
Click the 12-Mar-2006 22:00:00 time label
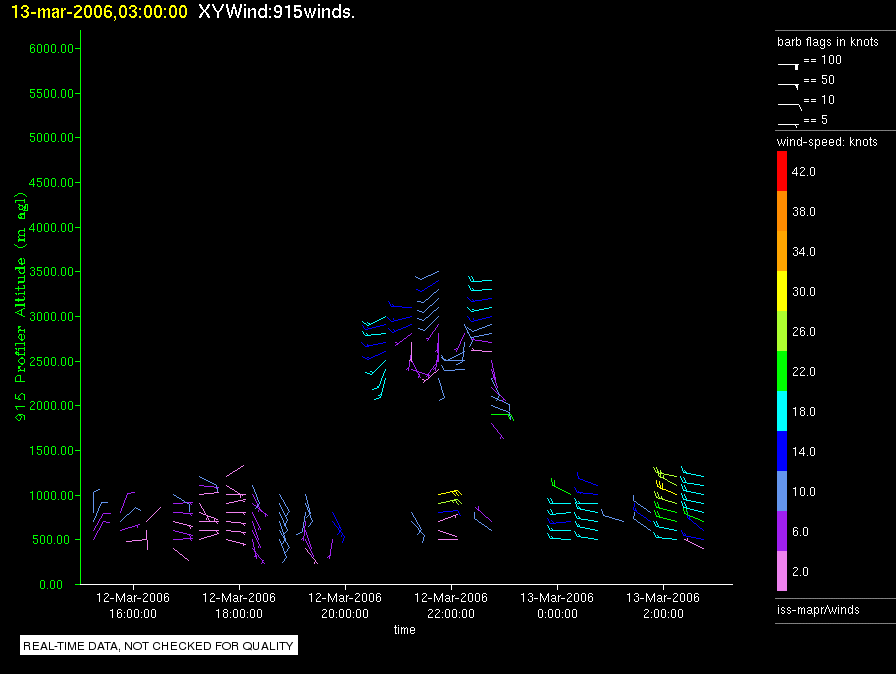(451, 605)
